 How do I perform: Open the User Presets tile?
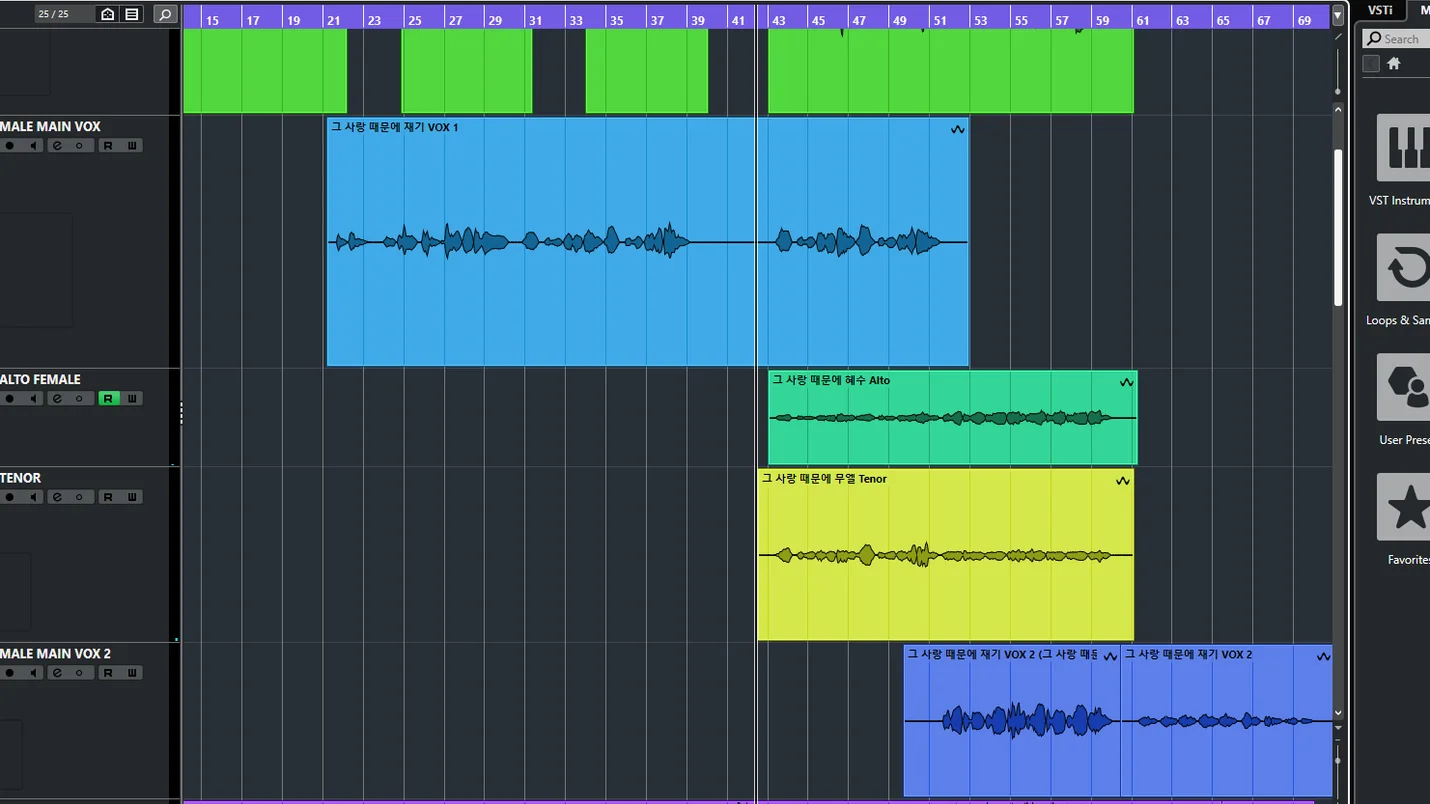click(x=1404, y=388)
